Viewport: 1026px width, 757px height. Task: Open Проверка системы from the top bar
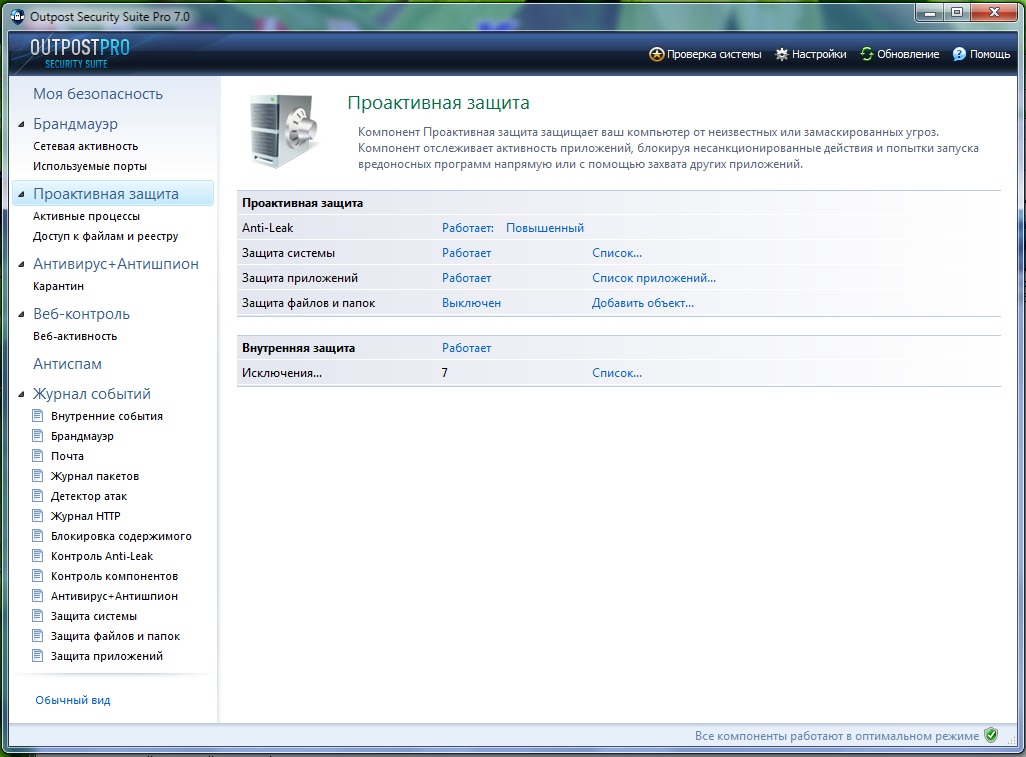(x=705, y=54)
